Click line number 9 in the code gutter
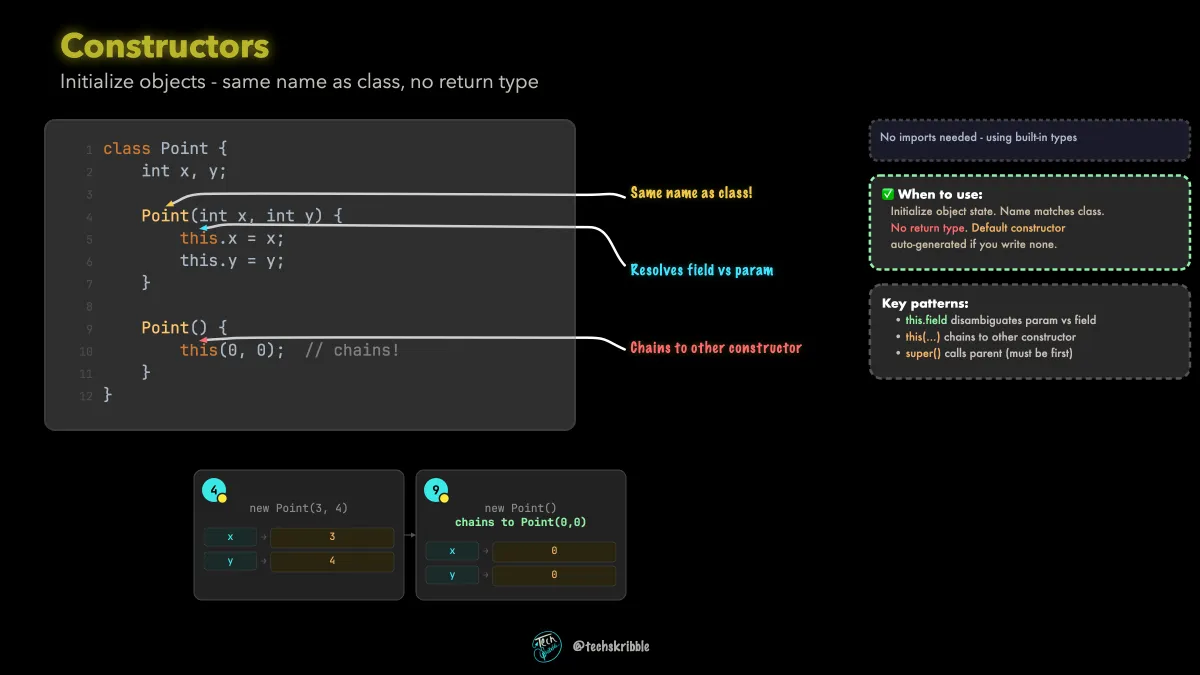Image resolution: width=1200 pixels, height=675 pixels. [x=89, y=329]
